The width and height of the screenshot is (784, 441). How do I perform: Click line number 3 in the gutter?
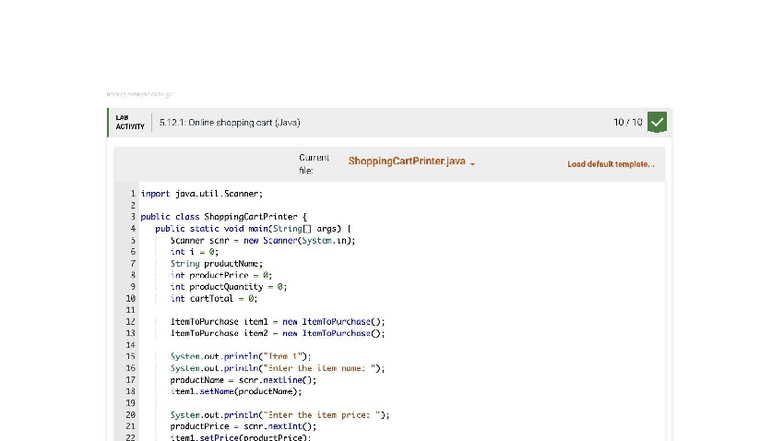(132, 216)
